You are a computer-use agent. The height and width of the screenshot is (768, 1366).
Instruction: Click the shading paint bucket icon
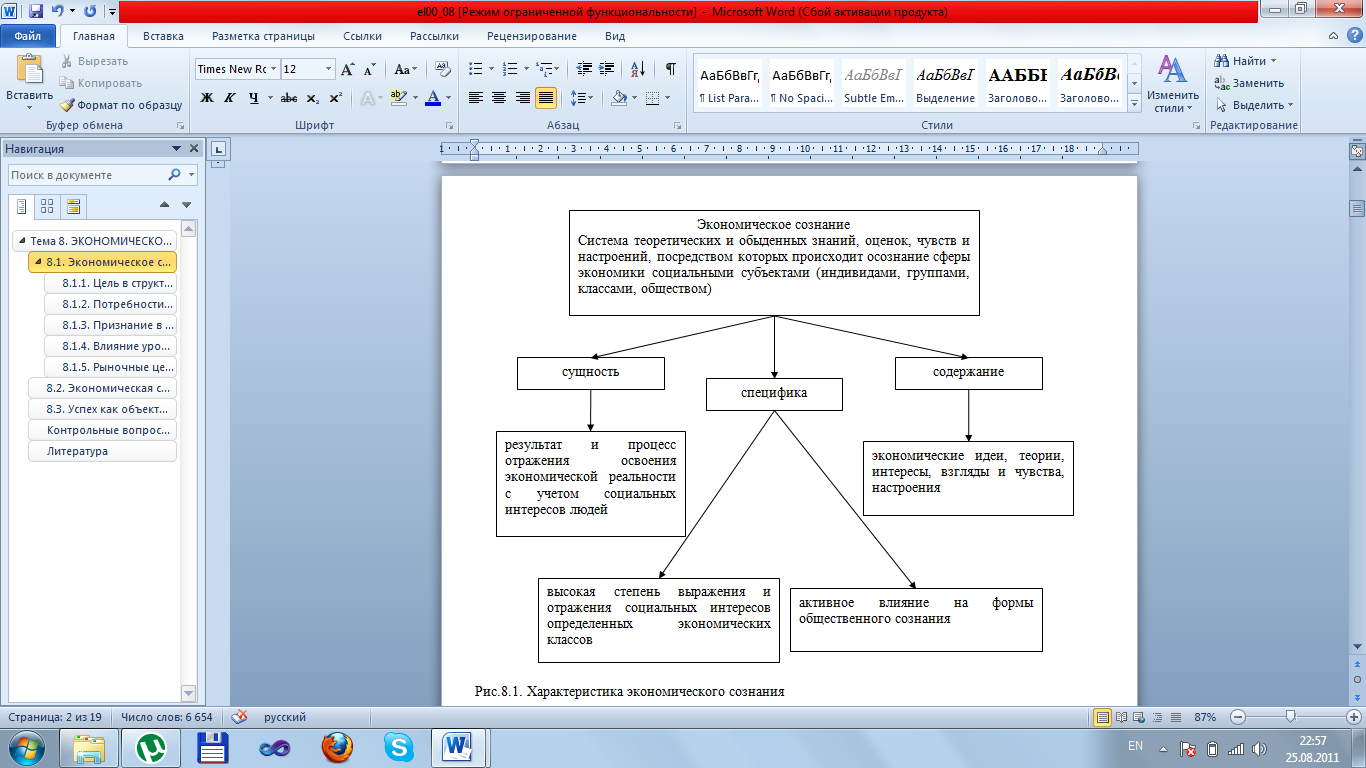click(619, 98)
